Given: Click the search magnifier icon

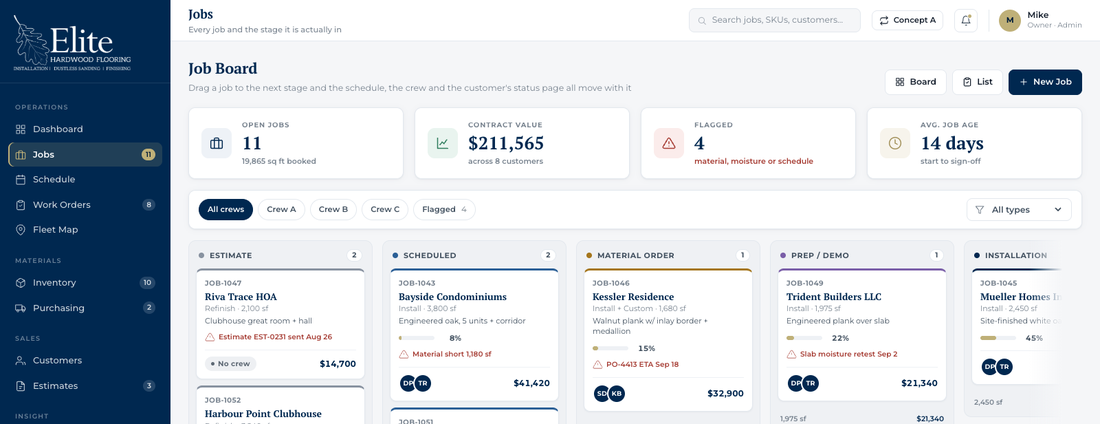Looking at the screenshot, I should pyautogui.click(x=702, y=20).
